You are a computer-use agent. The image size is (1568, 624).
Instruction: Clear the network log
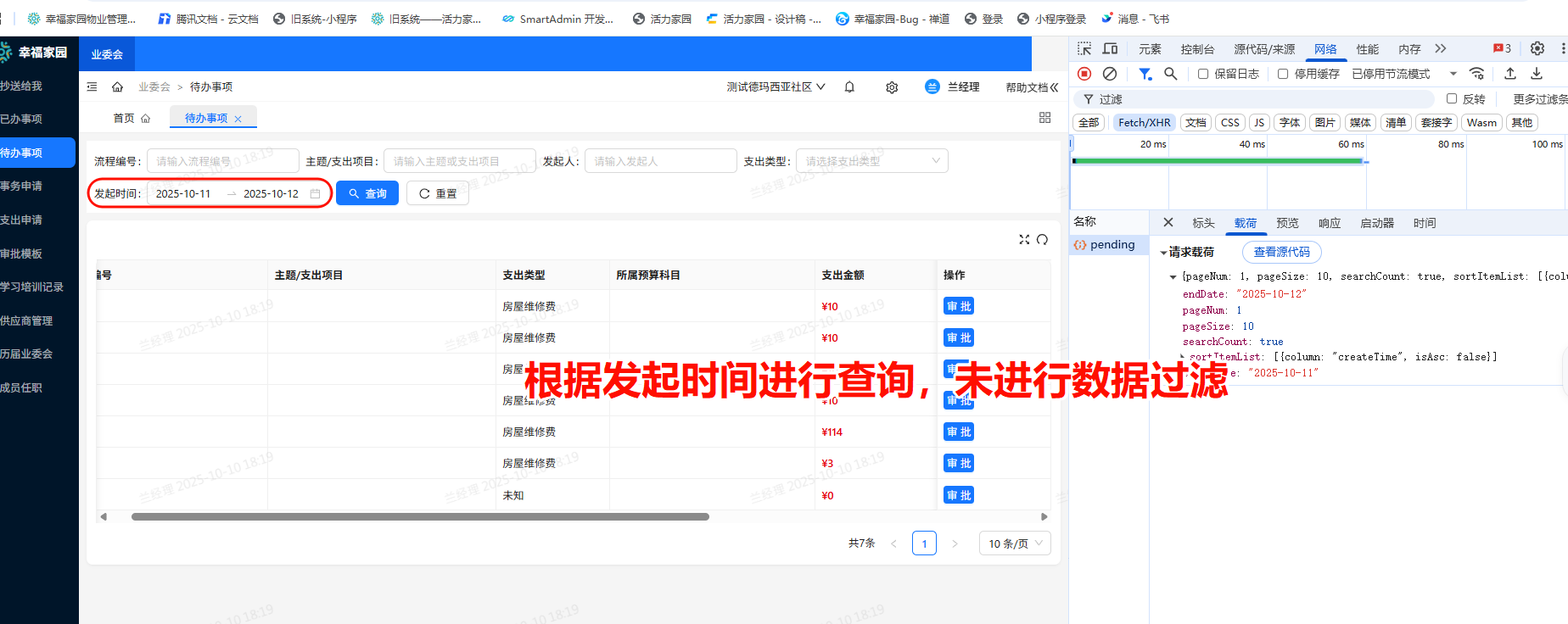(1110, 74)
